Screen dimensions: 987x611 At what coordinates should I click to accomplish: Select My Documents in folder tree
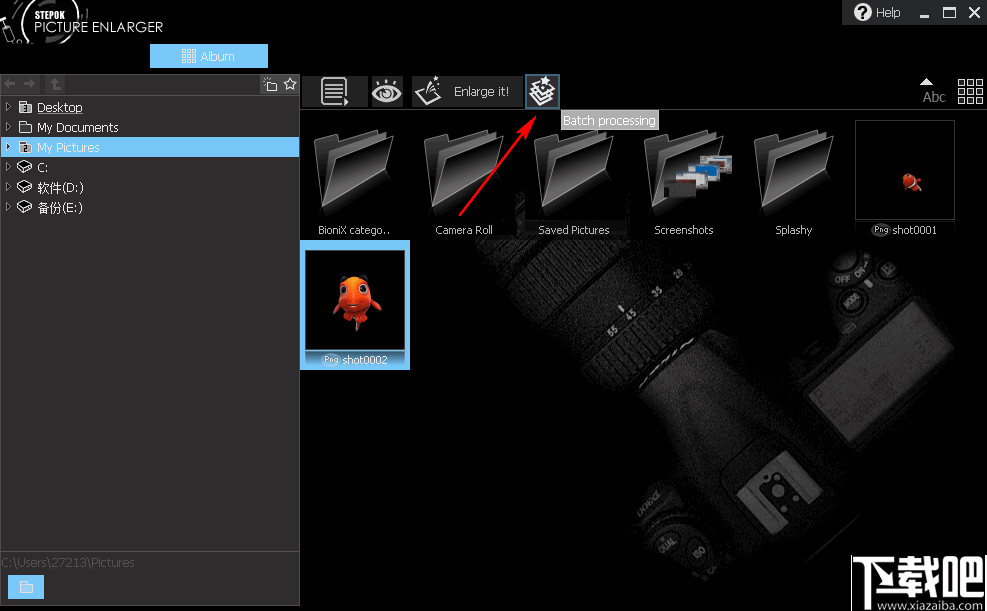point(77,127)
